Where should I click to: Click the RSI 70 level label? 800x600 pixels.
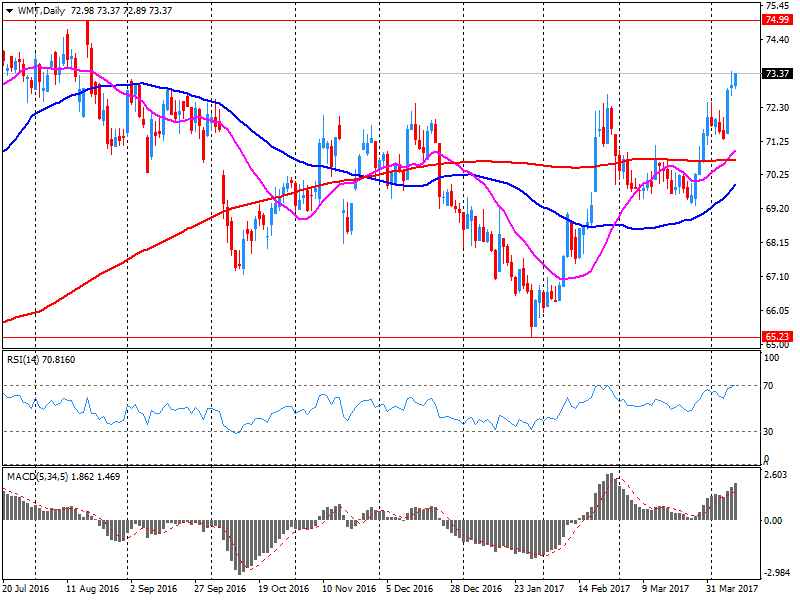pos(768,386)
